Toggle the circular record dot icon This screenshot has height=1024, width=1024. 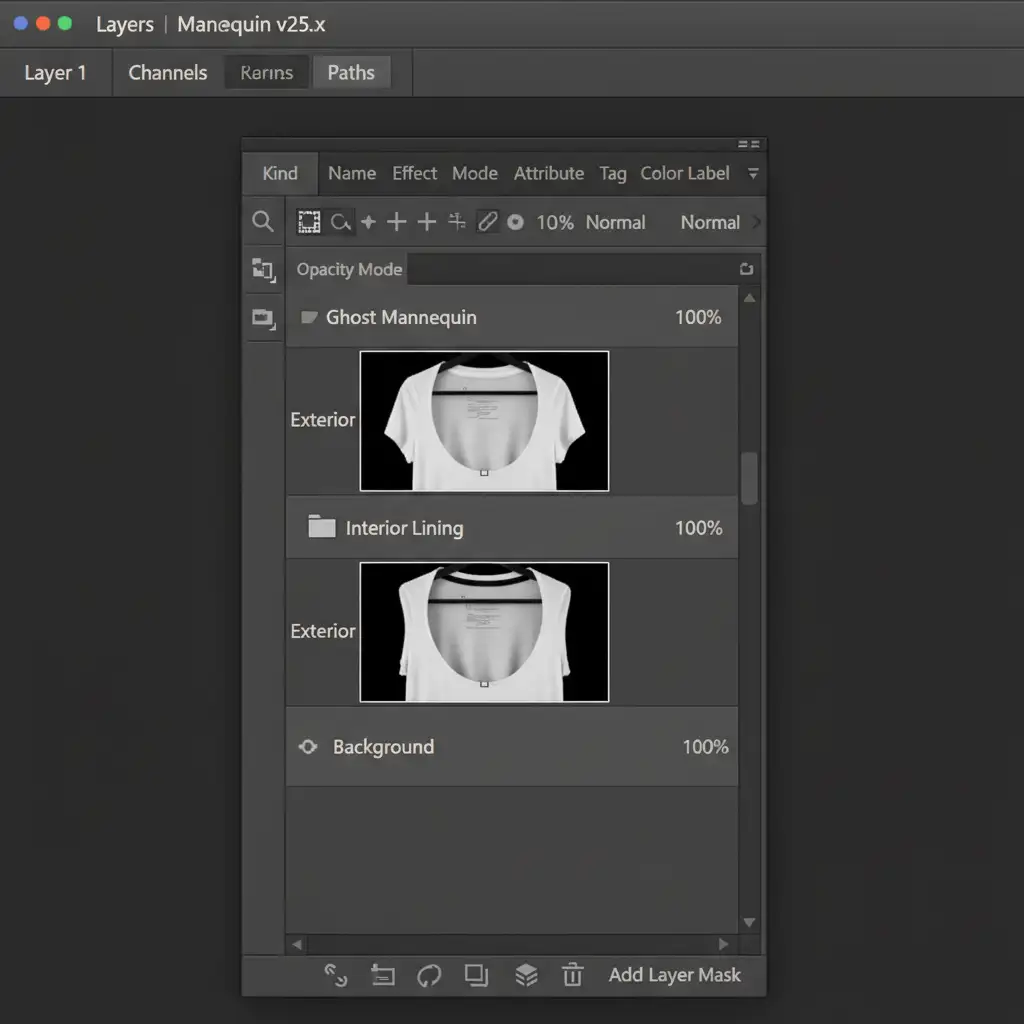(515, 222)
